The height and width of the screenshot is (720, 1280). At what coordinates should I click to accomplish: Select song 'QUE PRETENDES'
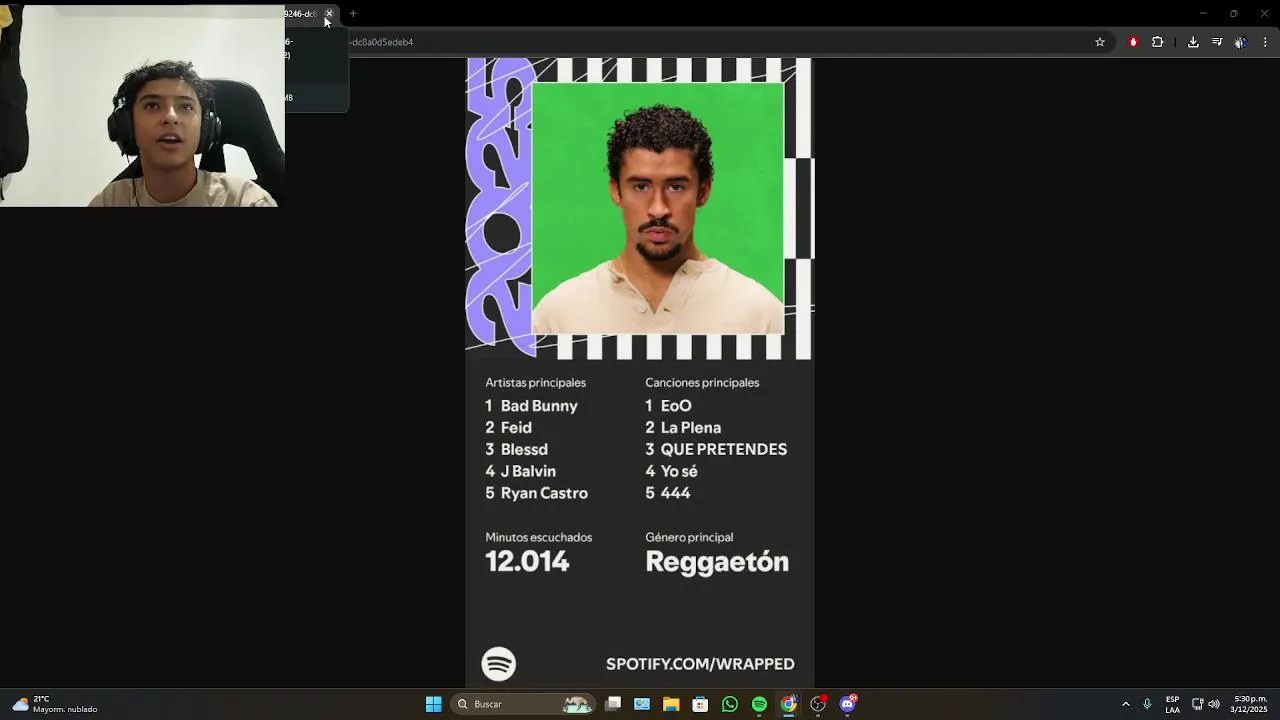pyautogui.click(x=724, y=450)
